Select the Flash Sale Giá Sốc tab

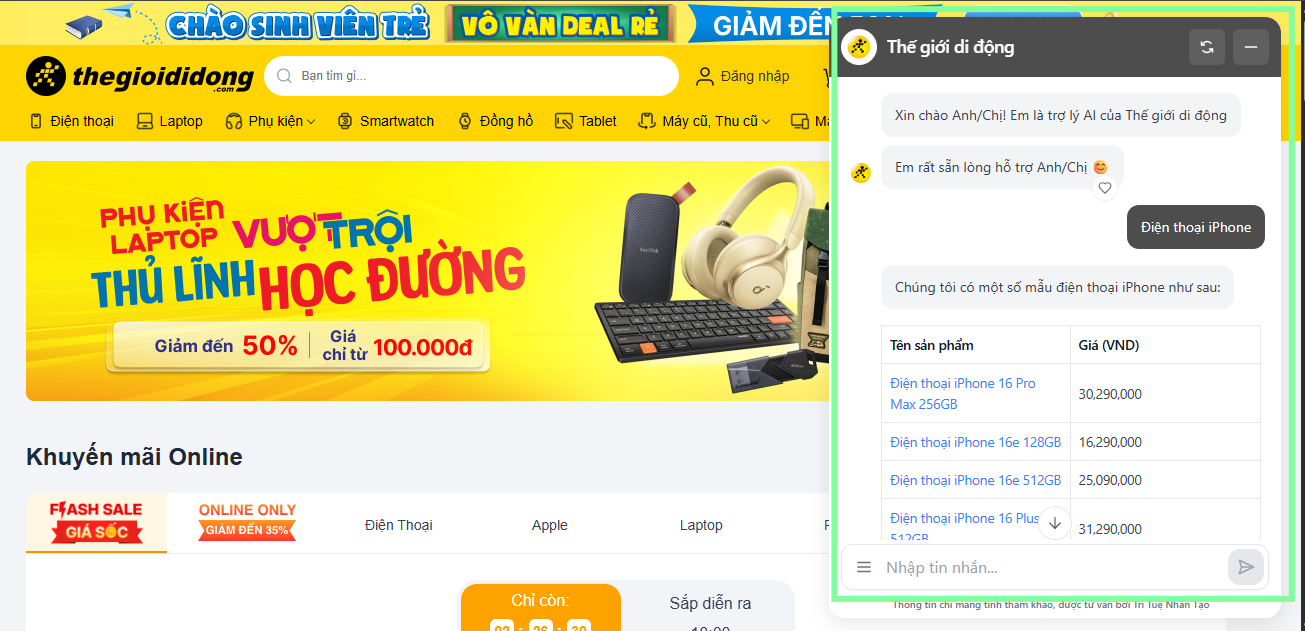(x=96, y=522)
